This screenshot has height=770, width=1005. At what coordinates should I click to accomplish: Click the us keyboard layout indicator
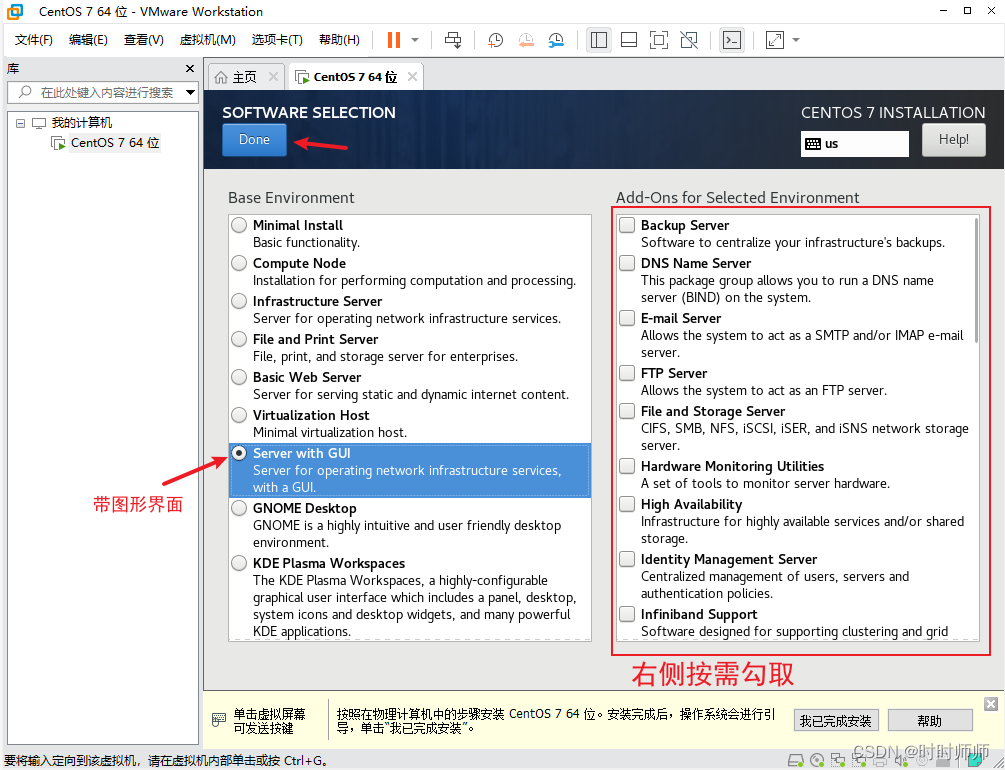coord(854,144)
